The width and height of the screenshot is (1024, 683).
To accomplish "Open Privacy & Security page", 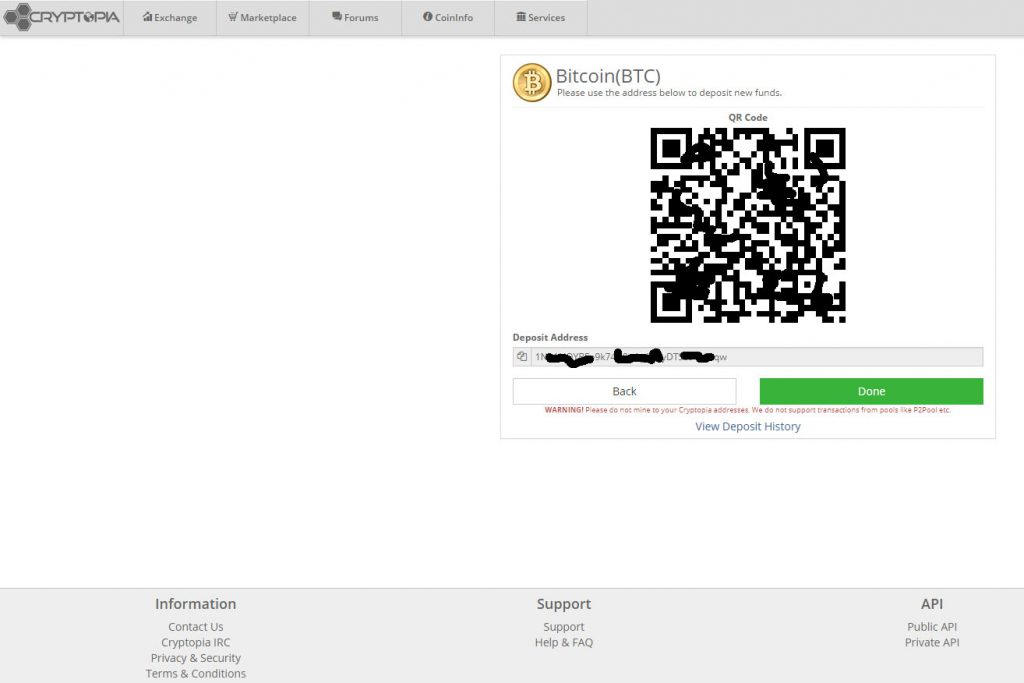I will 196,658.
